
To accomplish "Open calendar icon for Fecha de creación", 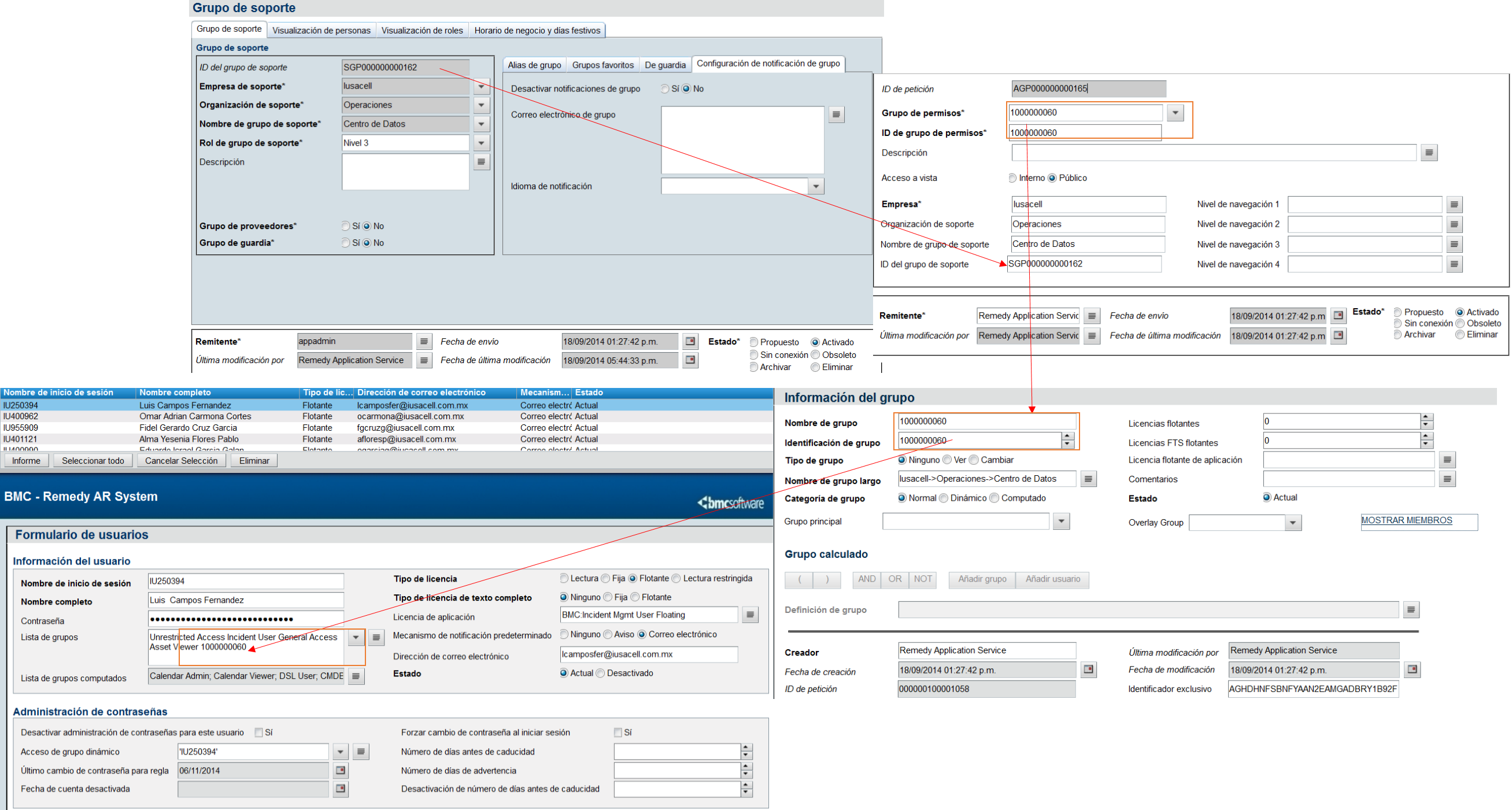I will click(1088, 669).
